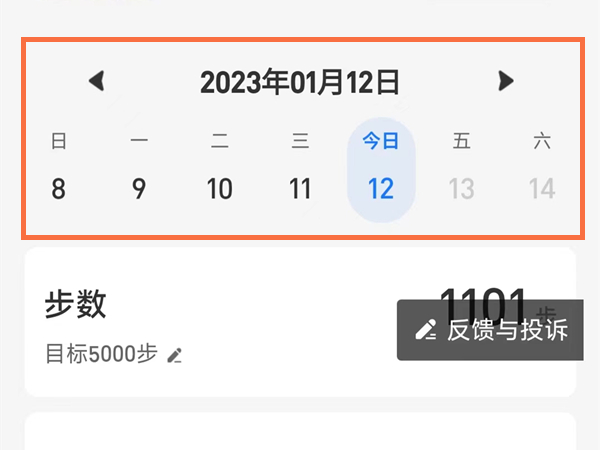The height and width of the screenshot is (450, 600).
Task: Go to next day with right arrow
Action: (x=506, y=81)
